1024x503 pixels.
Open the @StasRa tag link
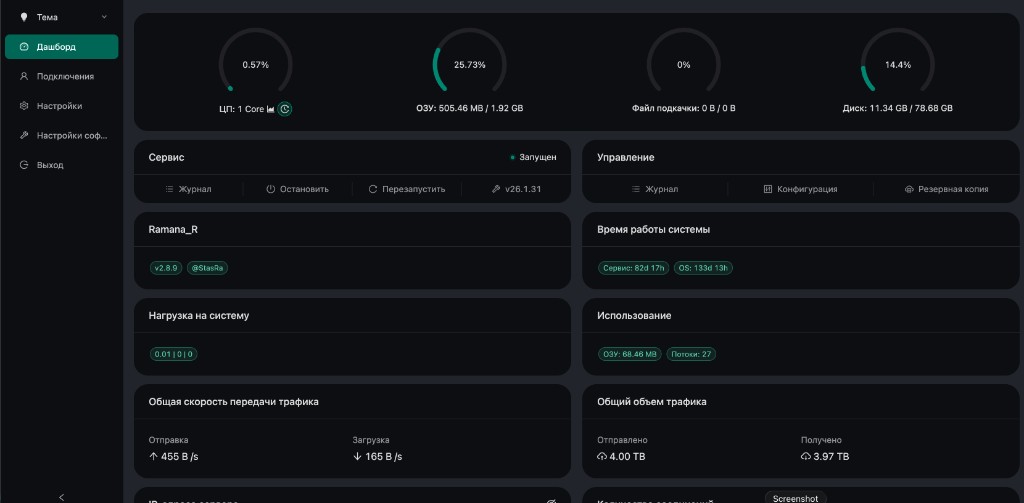pos(208,268)
